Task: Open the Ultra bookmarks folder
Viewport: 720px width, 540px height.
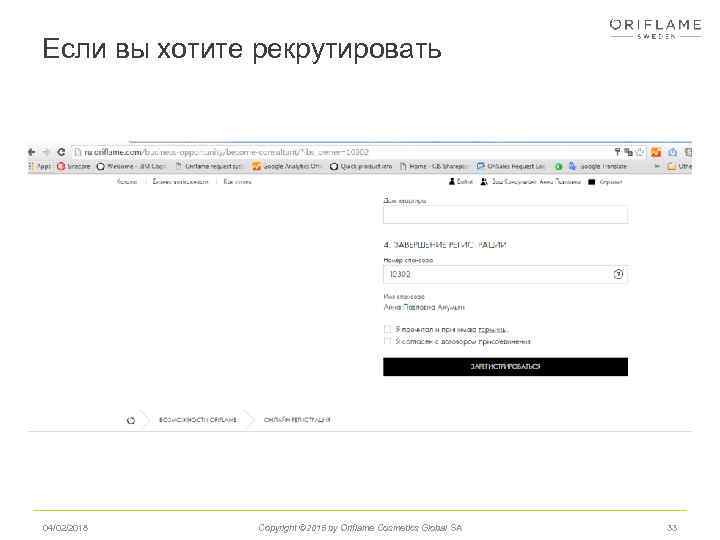Action: click(680, 166)
